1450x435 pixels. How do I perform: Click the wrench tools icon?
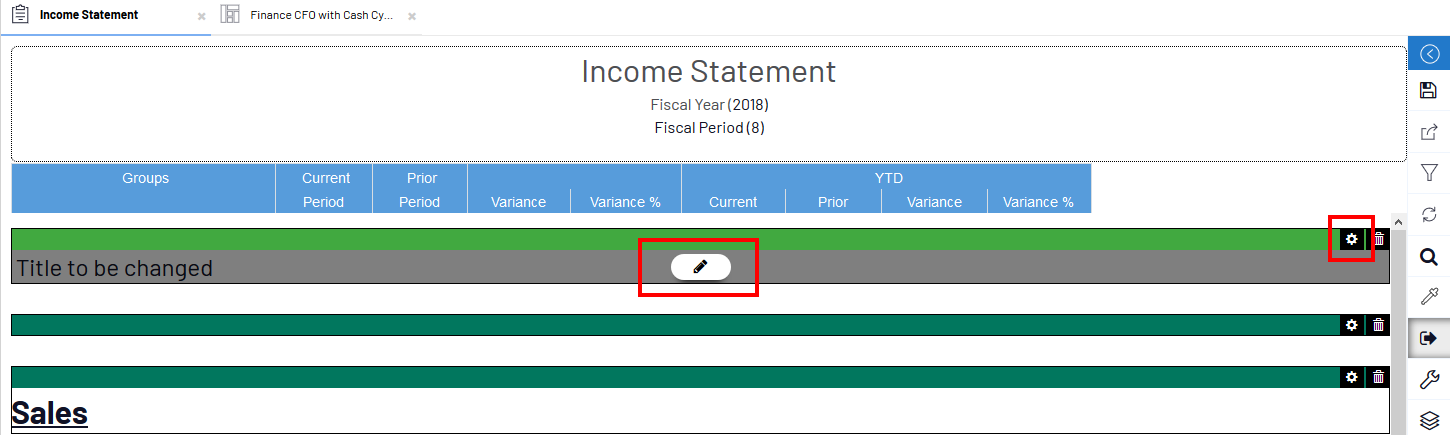click(1429, 379)
